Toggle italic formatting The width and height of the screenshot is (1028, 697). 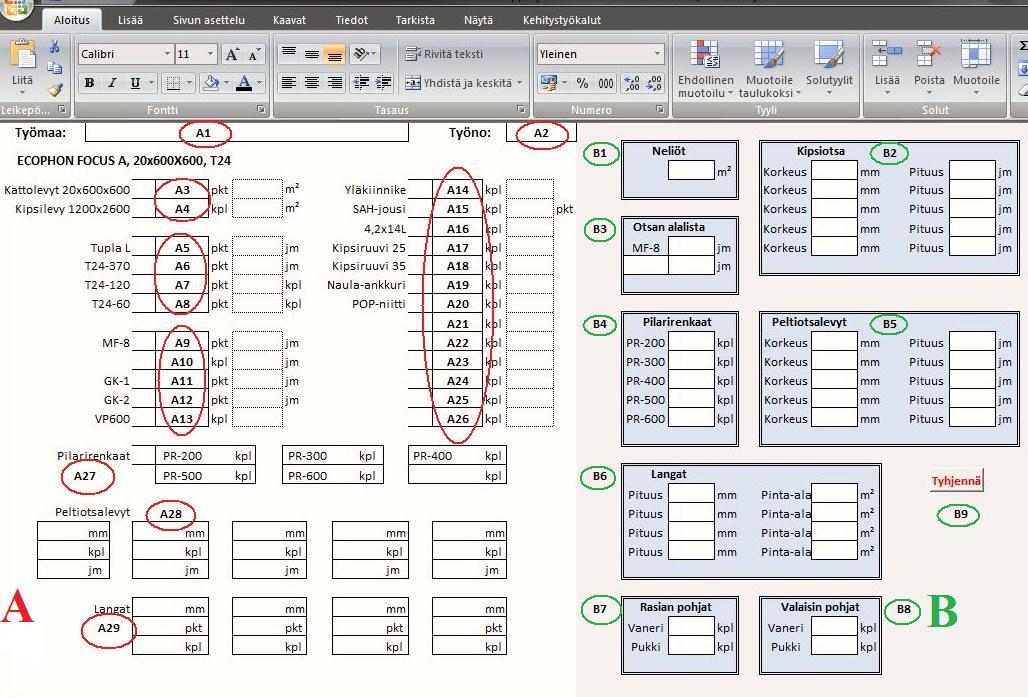click(112, 83)
